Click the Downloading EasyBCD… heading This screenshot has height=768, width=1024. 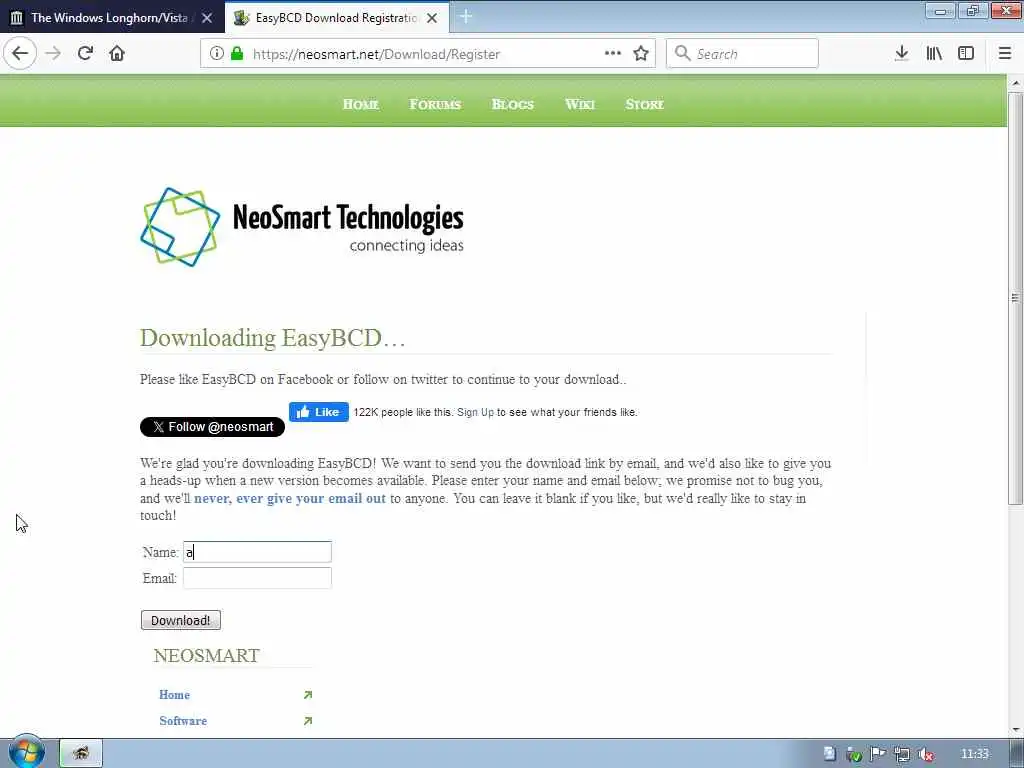coord(273,338)
